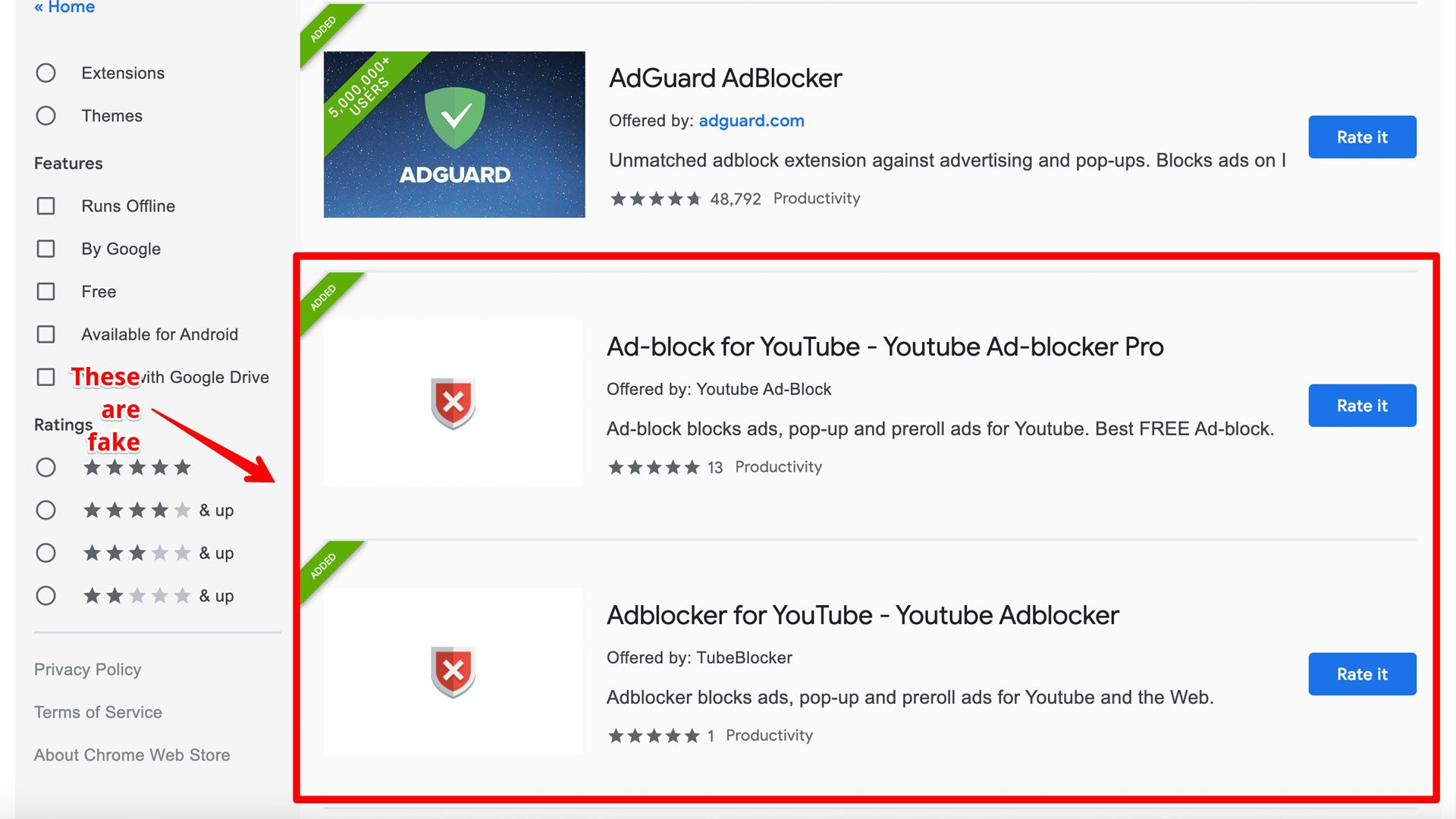The image size is (1456, 819).
Task: Choose the four stars & up rating
Action: [46, 510]
